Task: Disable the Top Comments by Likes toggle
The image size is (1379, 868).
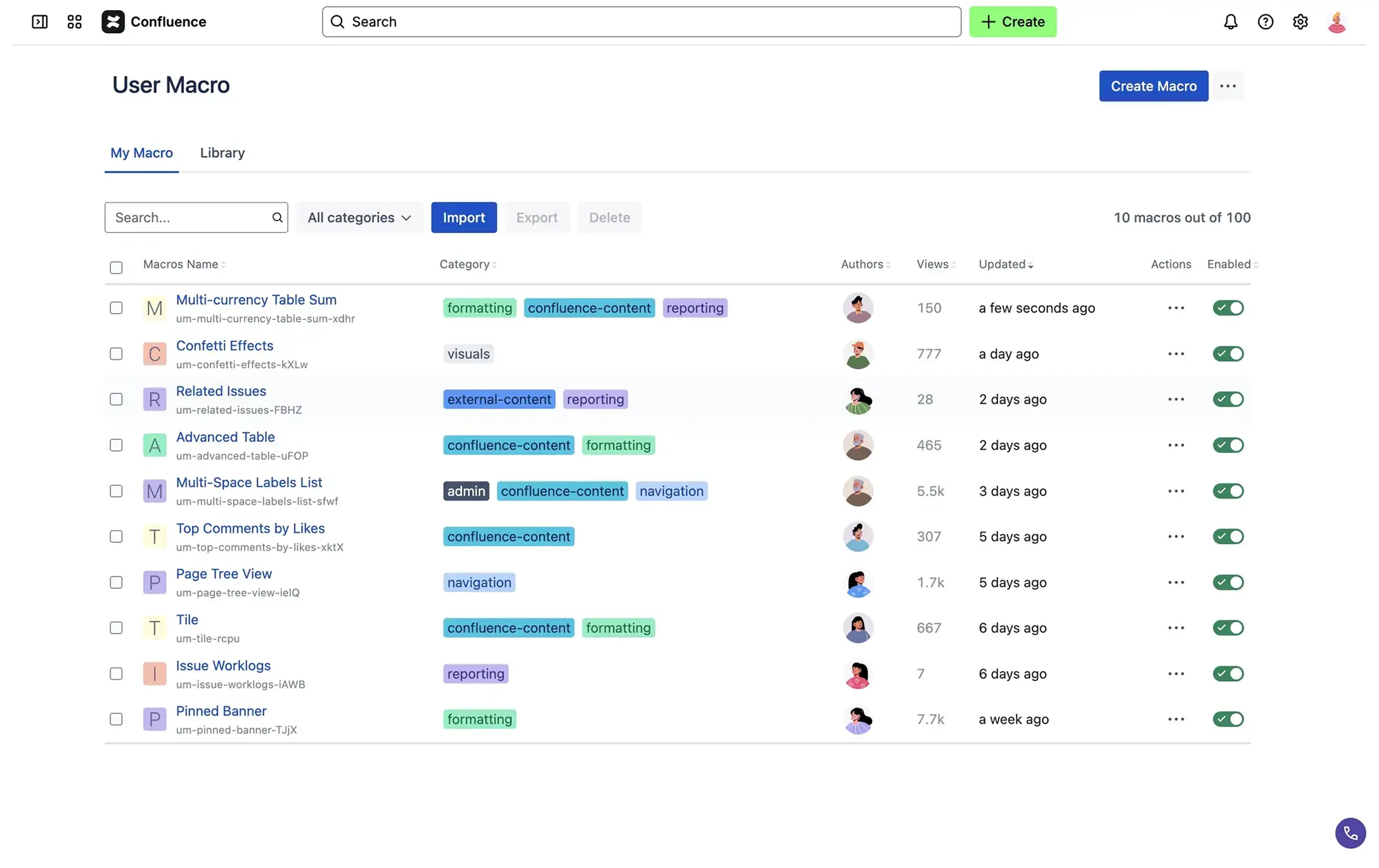Action: [x=1228, y=537]
